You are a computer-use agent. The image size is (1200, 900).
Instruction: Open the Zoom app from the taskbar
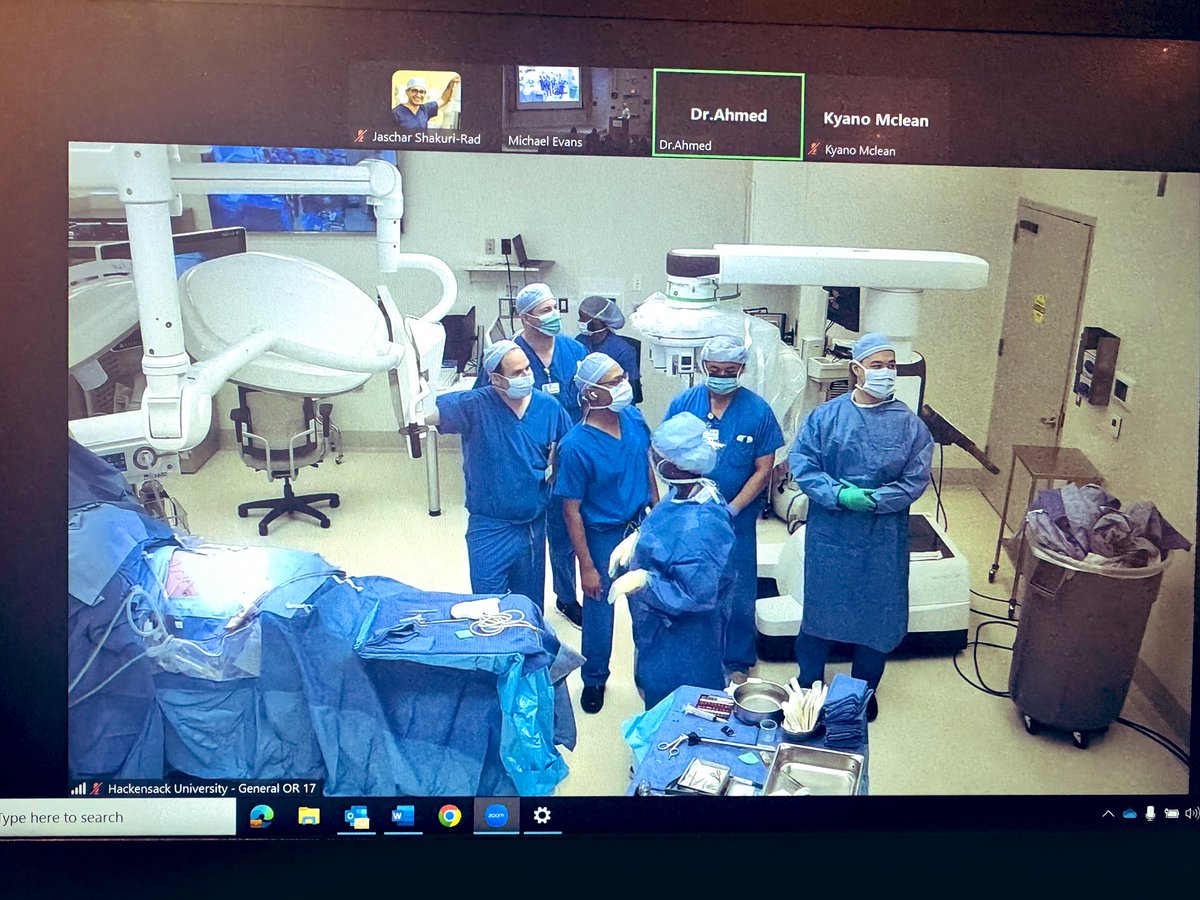[x=498, y=817]
